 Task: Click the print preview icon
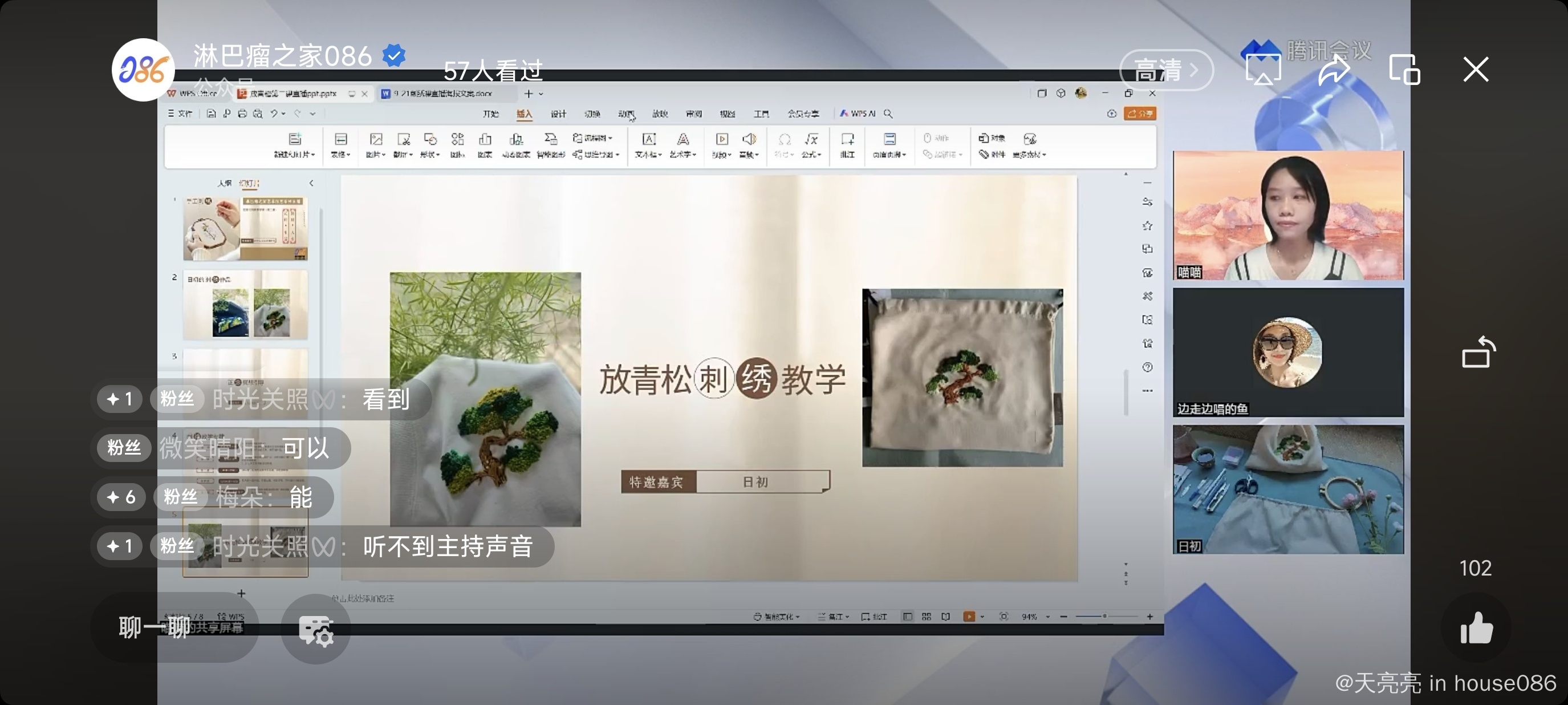pos(258,114)
